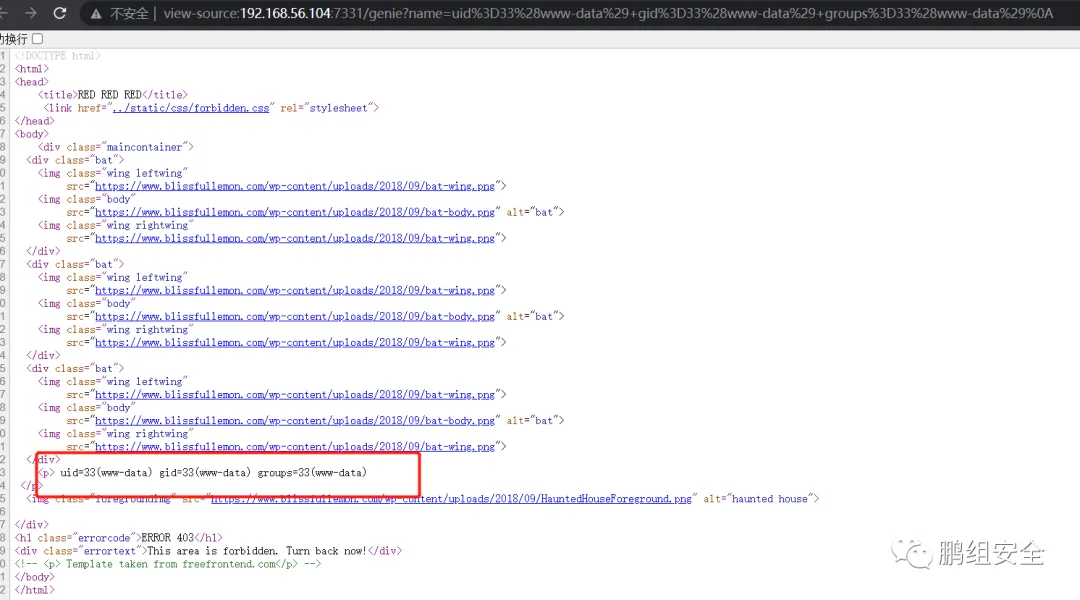1080x600 pixels.
Task: Click the browser forward arrow
Action: 30,13
